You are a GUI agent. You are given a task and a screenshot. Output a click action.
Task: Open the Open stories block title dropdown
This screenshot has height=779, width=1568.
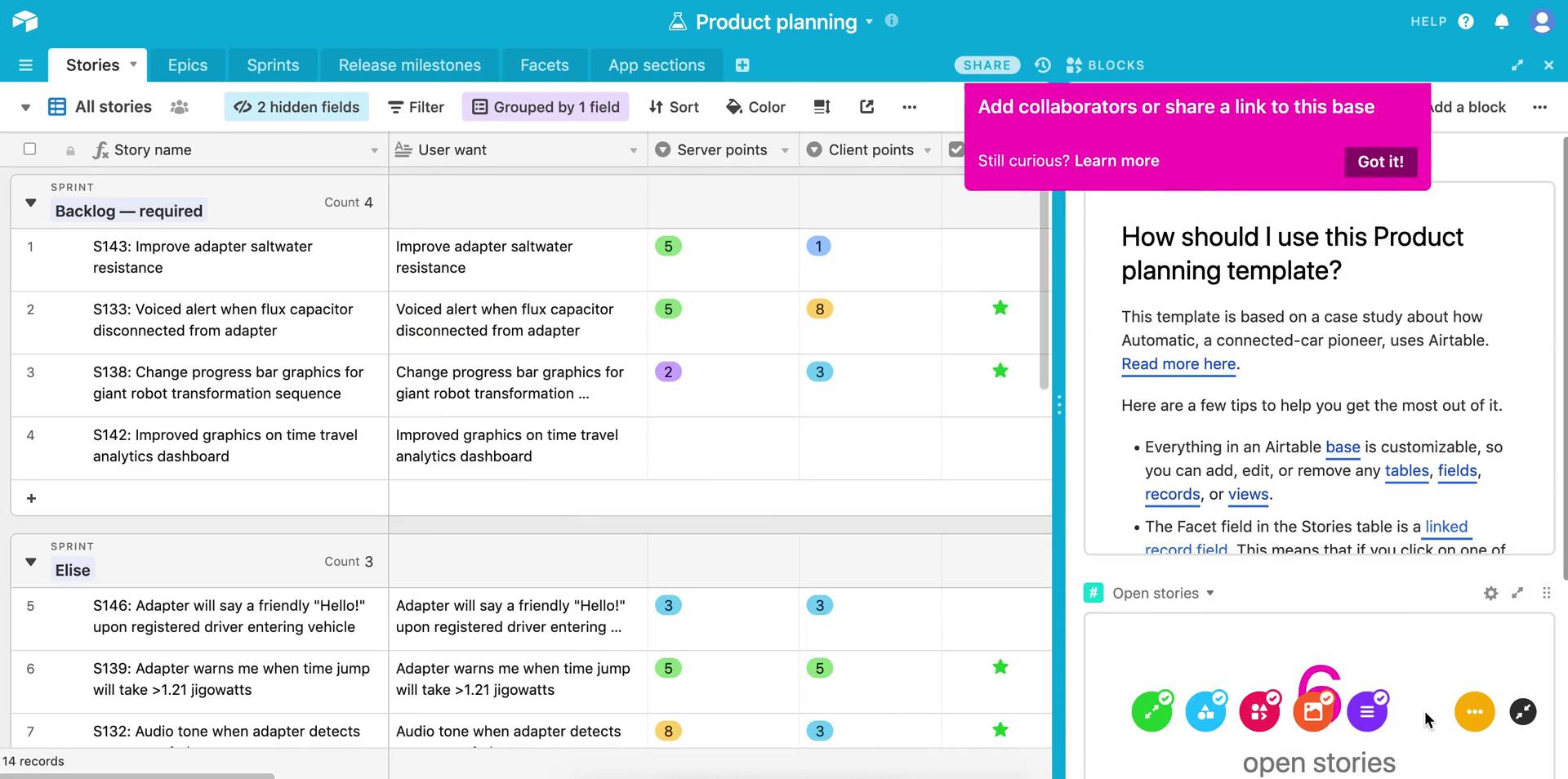pyautogui.click(x=1210, y=593)
